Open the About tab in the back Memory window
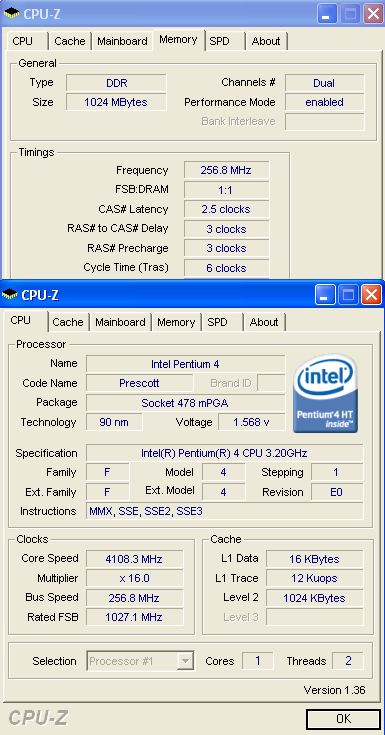 (x=266, y=41)
